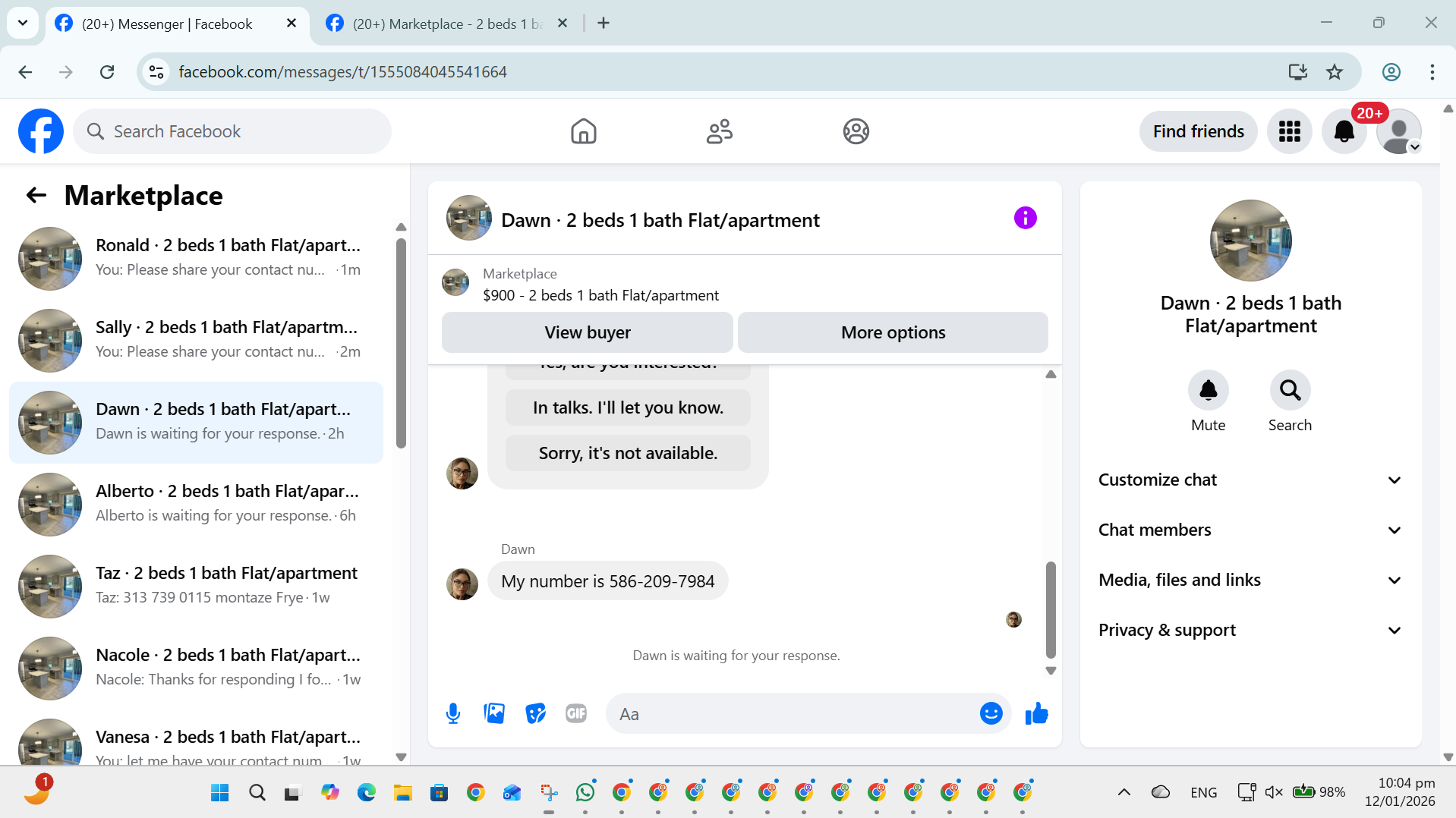Go back using Marketplace back arrow
The width and height of the screenshot is (1456, 818).
(36, 195)
